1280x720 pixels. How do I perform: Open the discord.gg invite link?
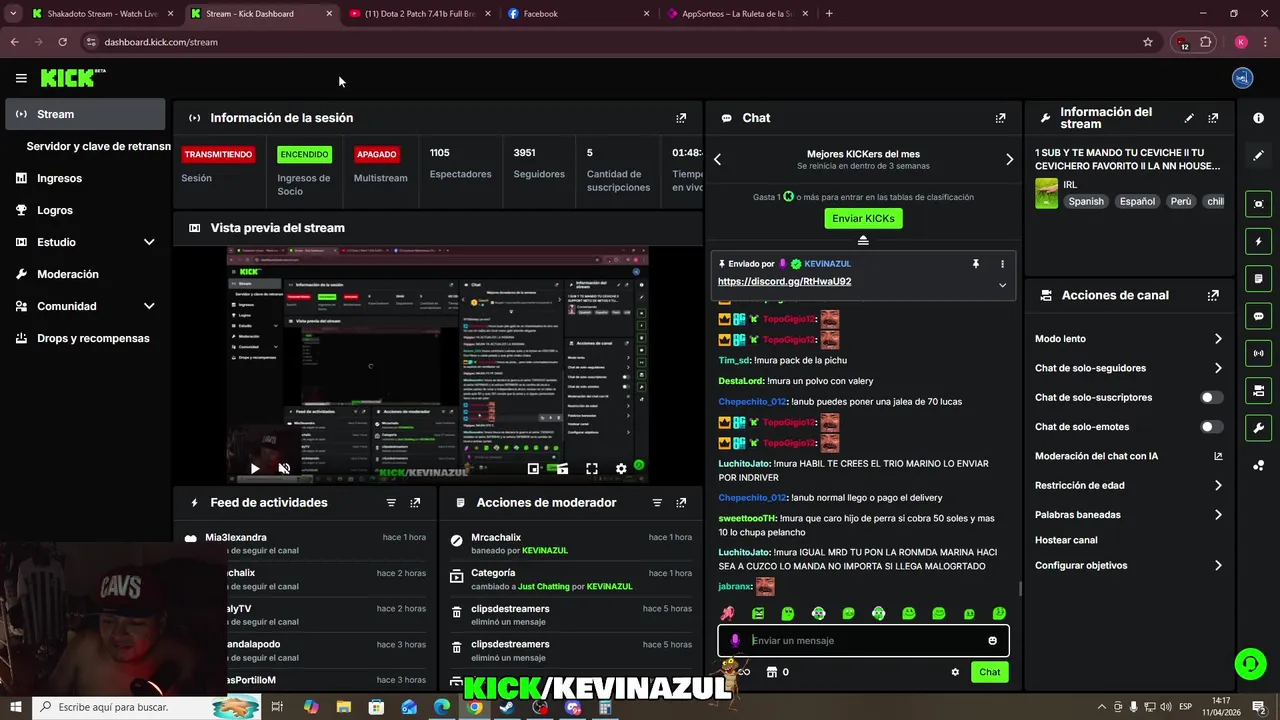pos(784,282)
